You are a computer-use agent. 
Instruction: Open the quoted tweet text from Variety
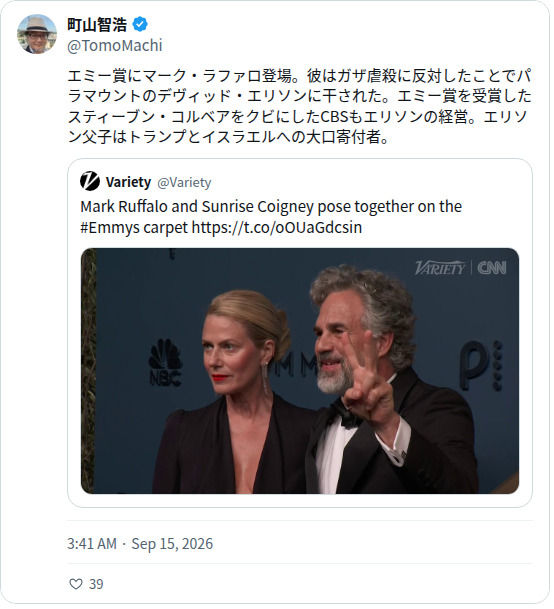(x=273, y=218)
